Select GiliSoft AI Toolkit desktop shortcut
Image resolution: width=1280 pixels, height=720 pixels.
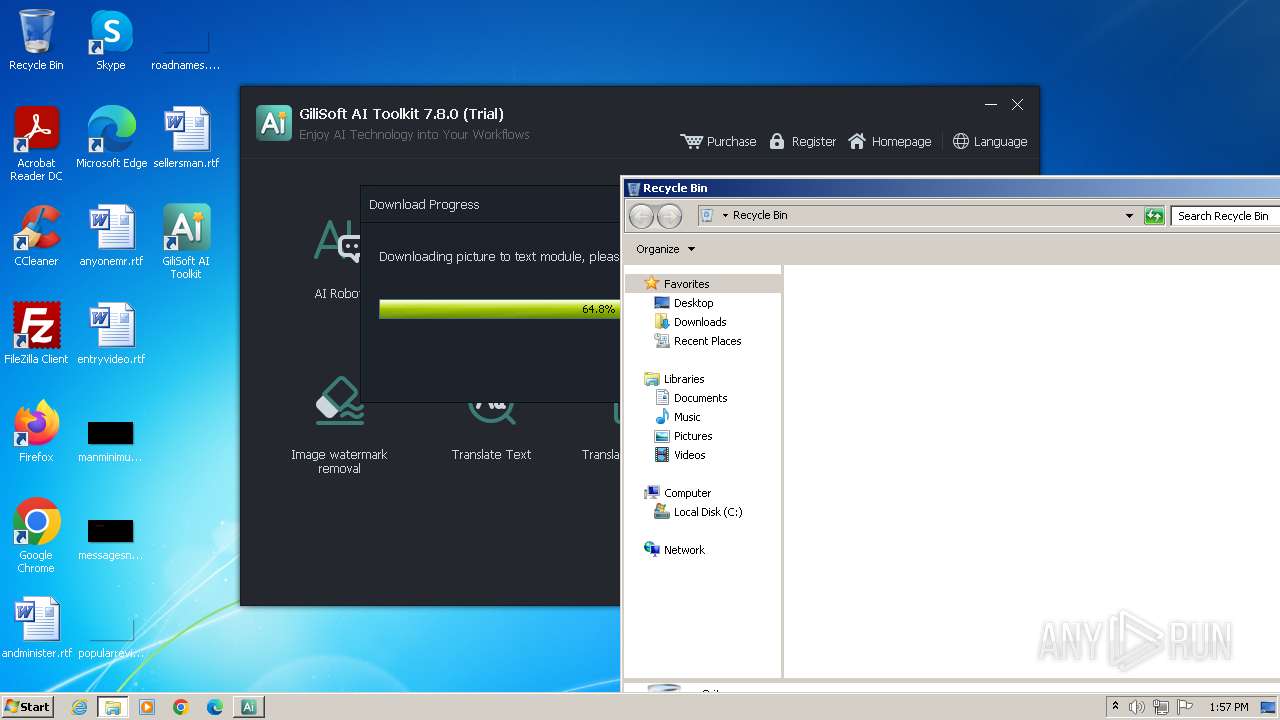(x=186, y=243)
